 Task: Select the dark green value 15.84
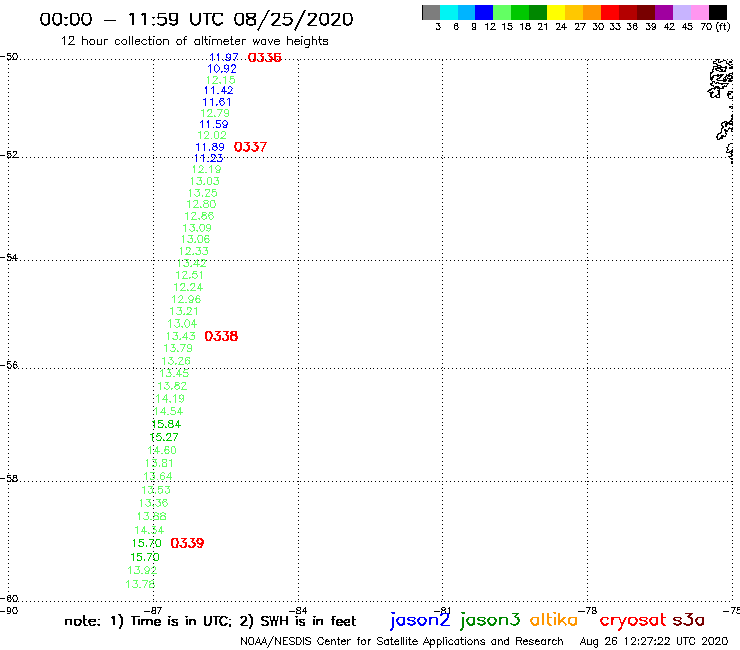point(167,424)
